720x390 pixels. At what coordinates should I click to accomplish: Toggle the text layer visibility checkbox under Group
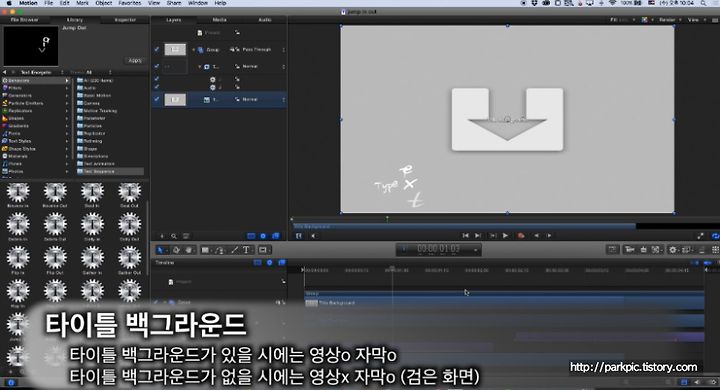(157, 66)
